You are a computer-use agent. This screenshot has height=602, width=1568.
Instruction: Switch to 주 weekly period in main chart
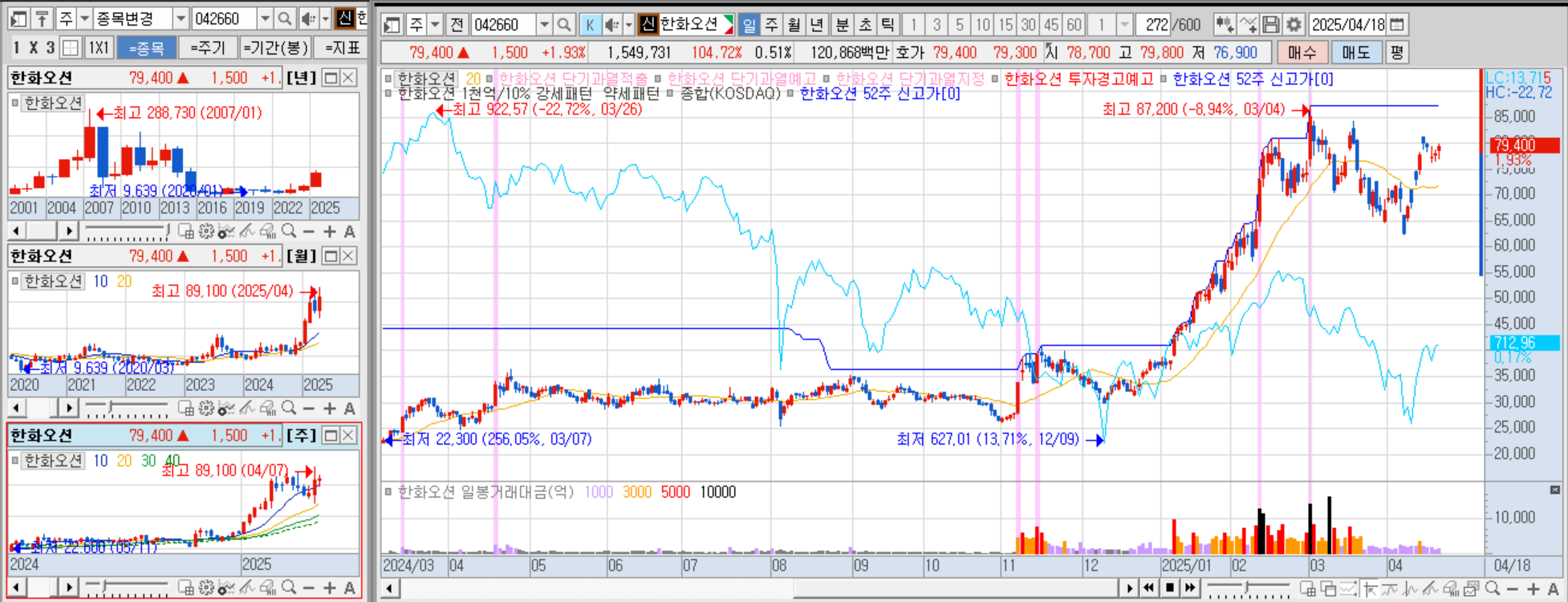click(771, 25)
